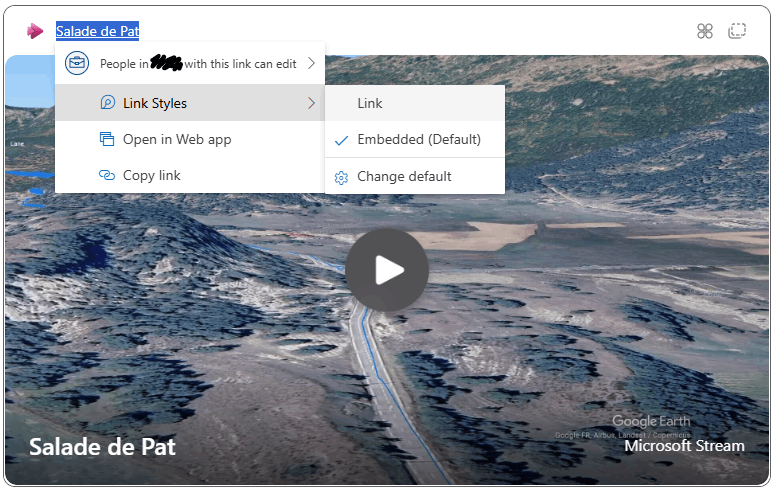Click the checkmark next to Embedded (Default)

click(341, 140)
